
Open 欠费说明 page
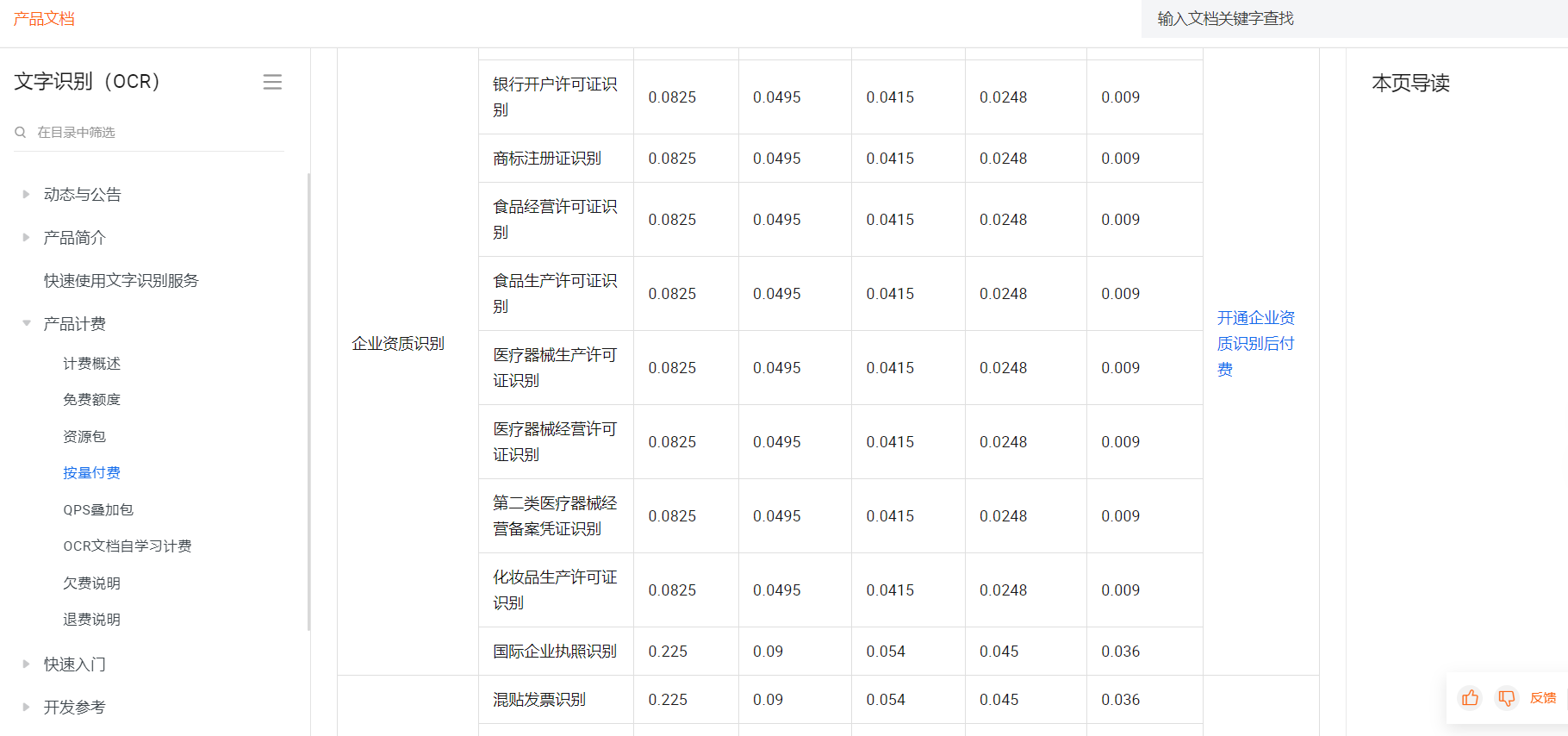tap(91, 583)
